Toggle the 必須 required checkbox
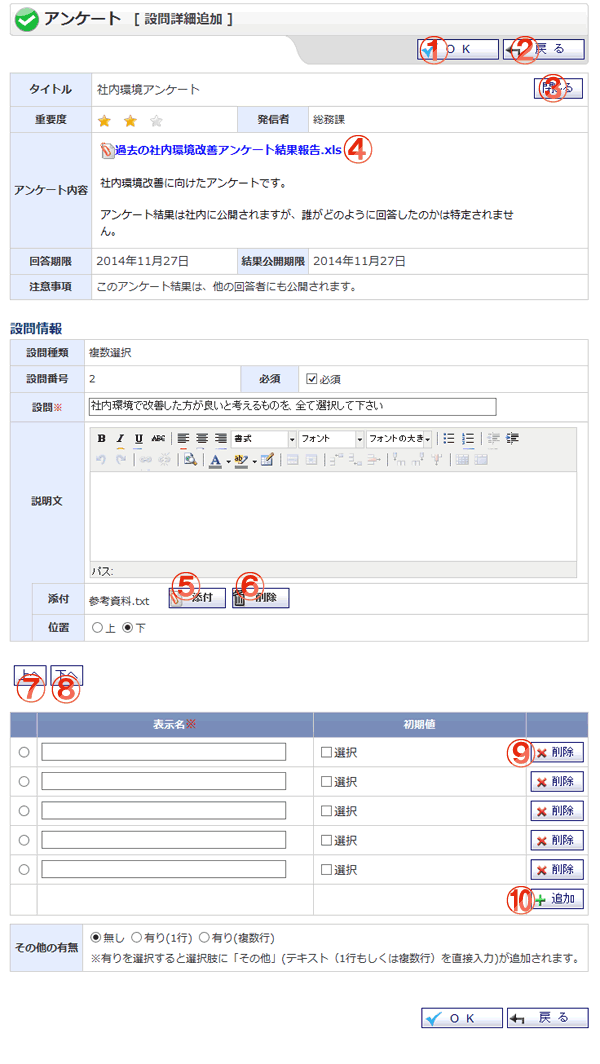Screen dimensions: 600x1064 pyautogui.click(x=312, y=379)
